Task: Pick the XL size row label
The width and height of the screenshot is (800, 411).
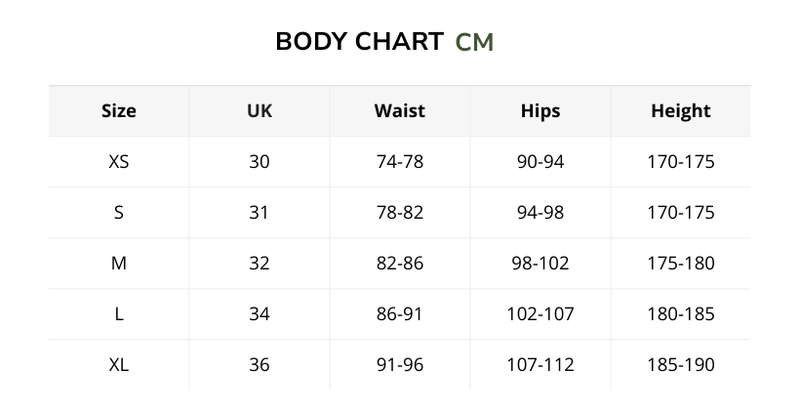Action: [119, 366]
